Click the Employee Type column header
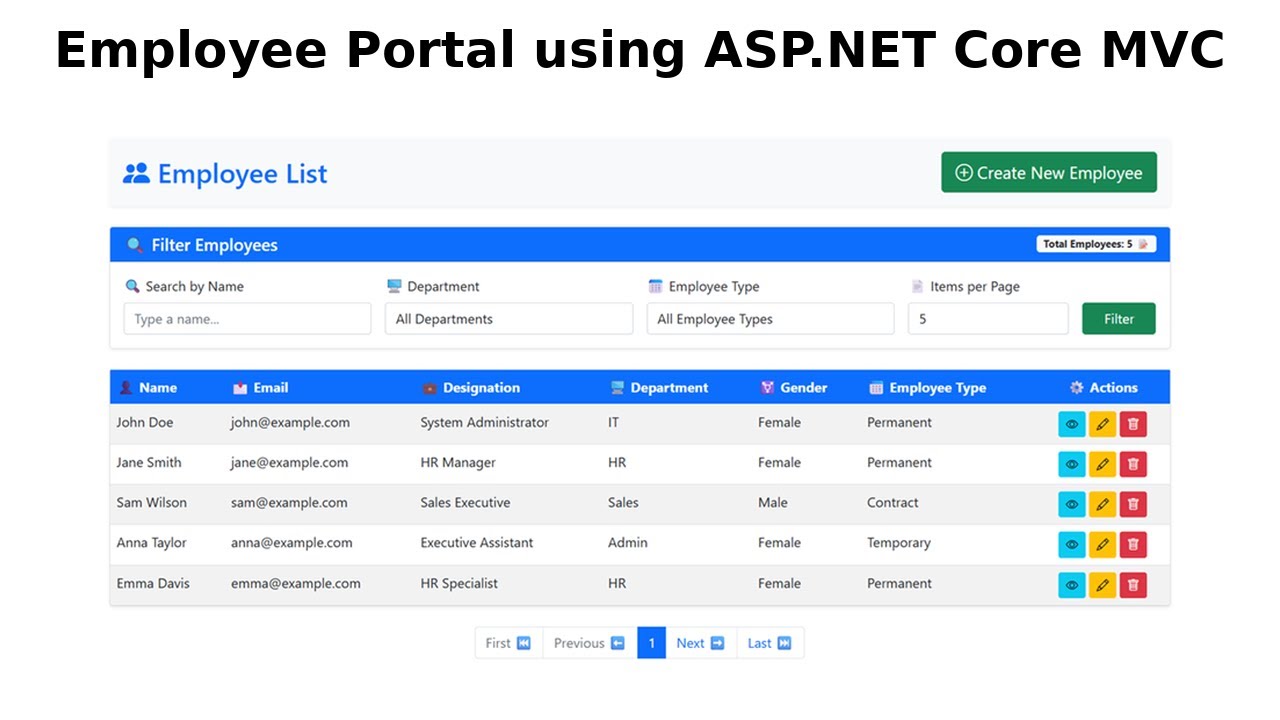This screenshot has width=1280, height=720. [x=927, y=388]
